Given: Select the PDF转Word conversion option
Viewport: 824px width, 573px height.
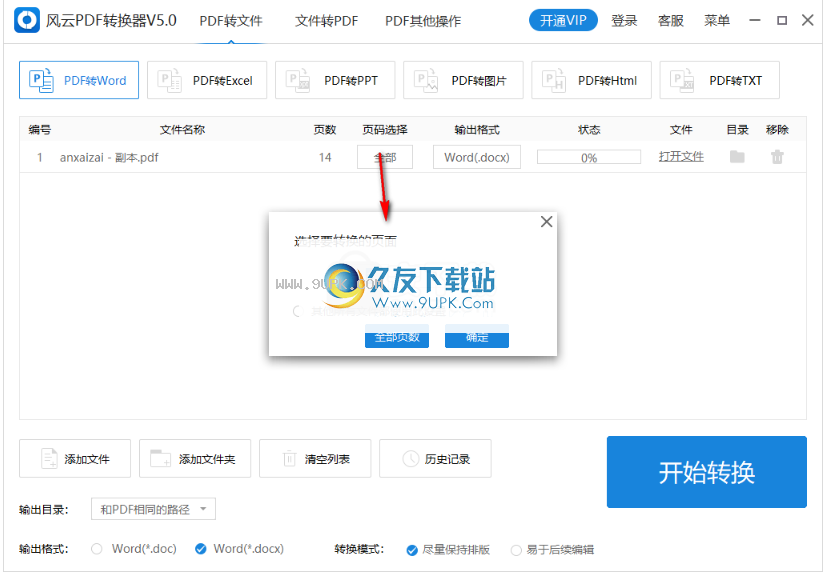Looking at the screenshot, I should click(x=79, y=80).
